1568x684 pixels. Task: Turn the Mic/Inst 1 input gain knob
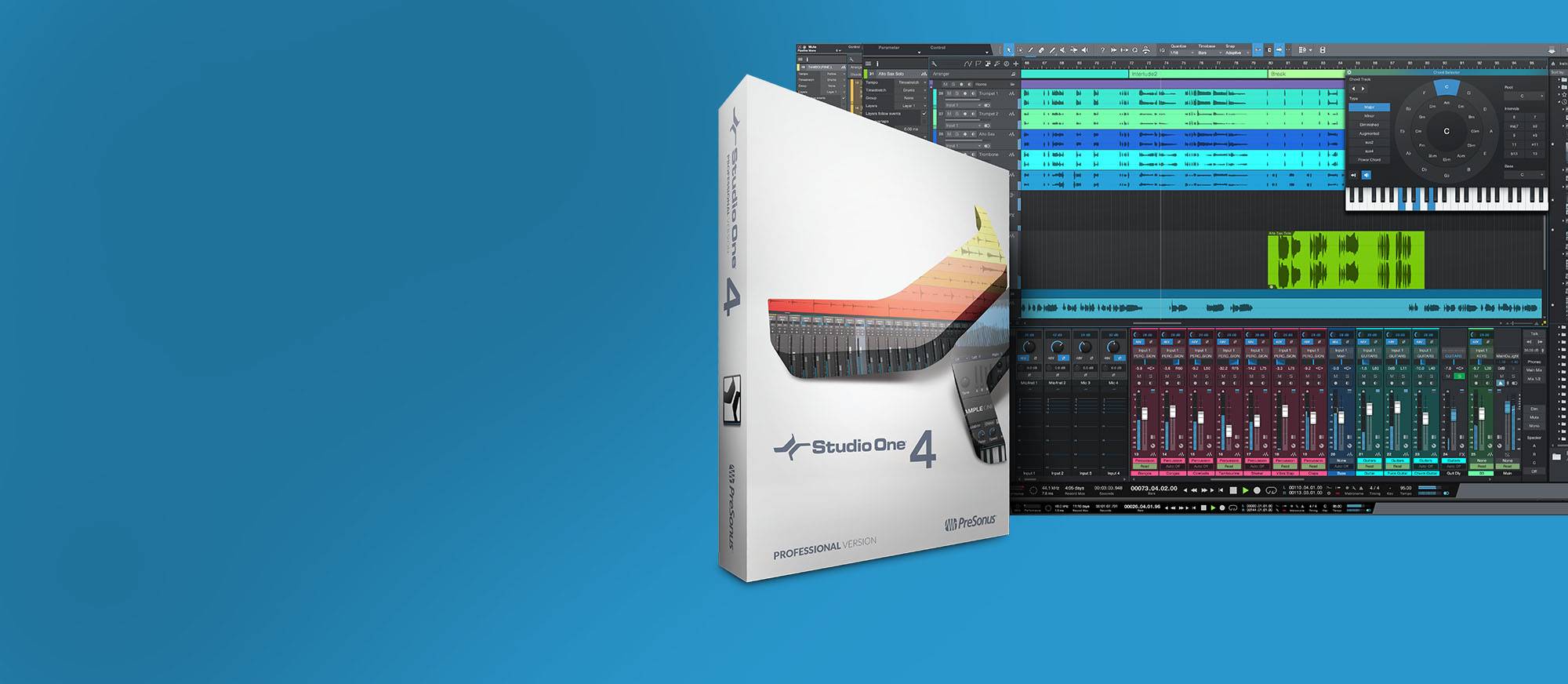tap(1029, 347)
